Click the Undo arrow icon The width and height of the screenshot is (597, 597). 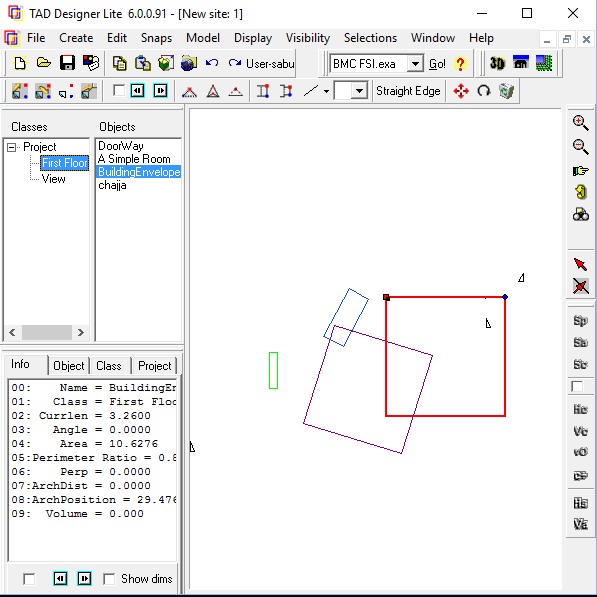[x=212, y=63]
